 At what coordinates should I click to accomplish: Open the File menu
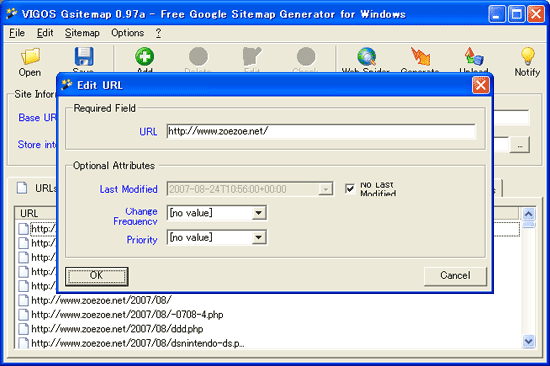coord(17,33)
